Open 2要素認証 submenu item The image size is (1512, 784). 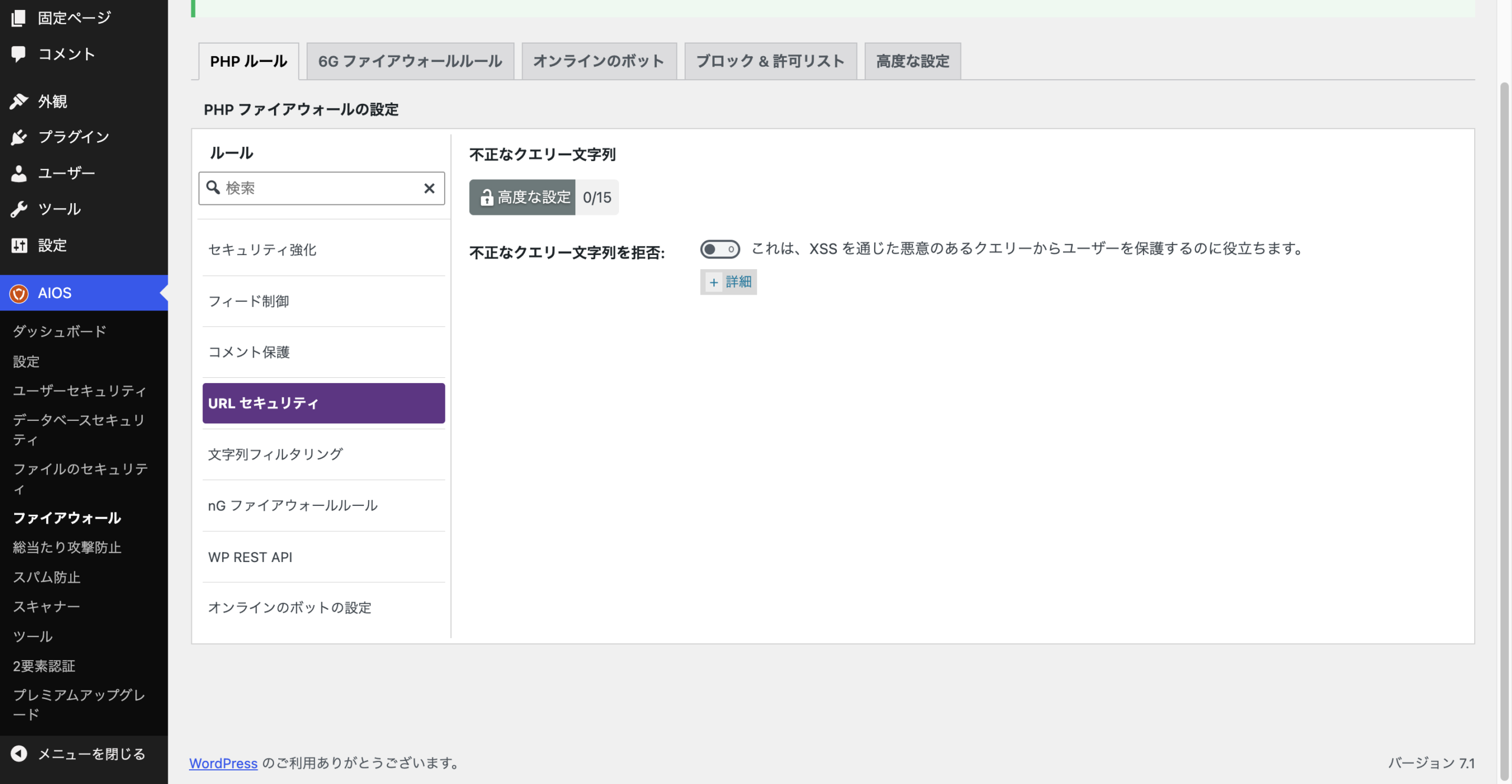pos(44,666)
